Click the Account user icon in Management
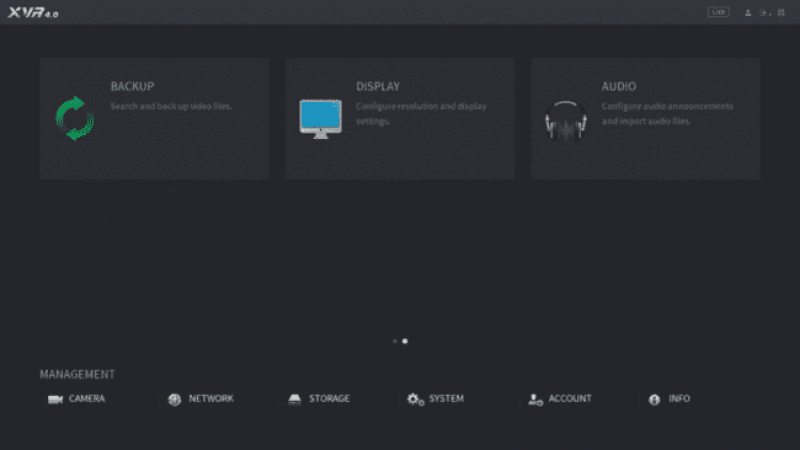 [x=535, y=399]
